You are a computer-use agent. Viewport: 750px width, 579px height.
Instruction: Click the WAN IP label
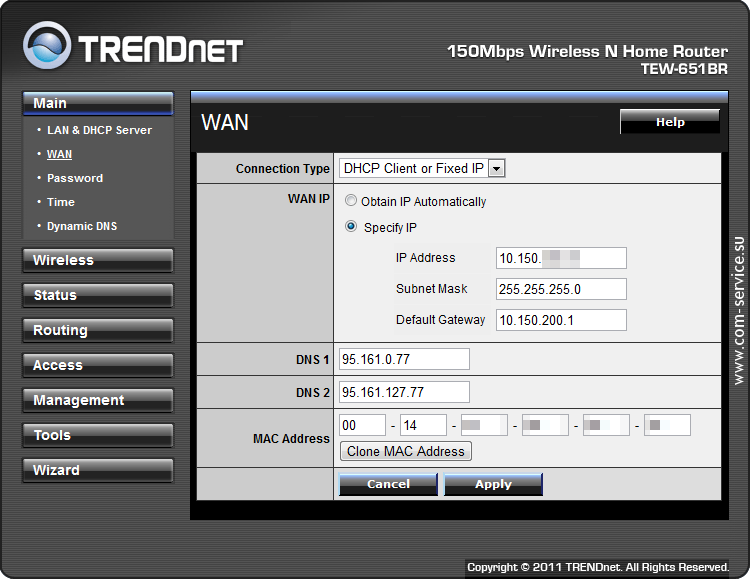(x=309, y=199)
